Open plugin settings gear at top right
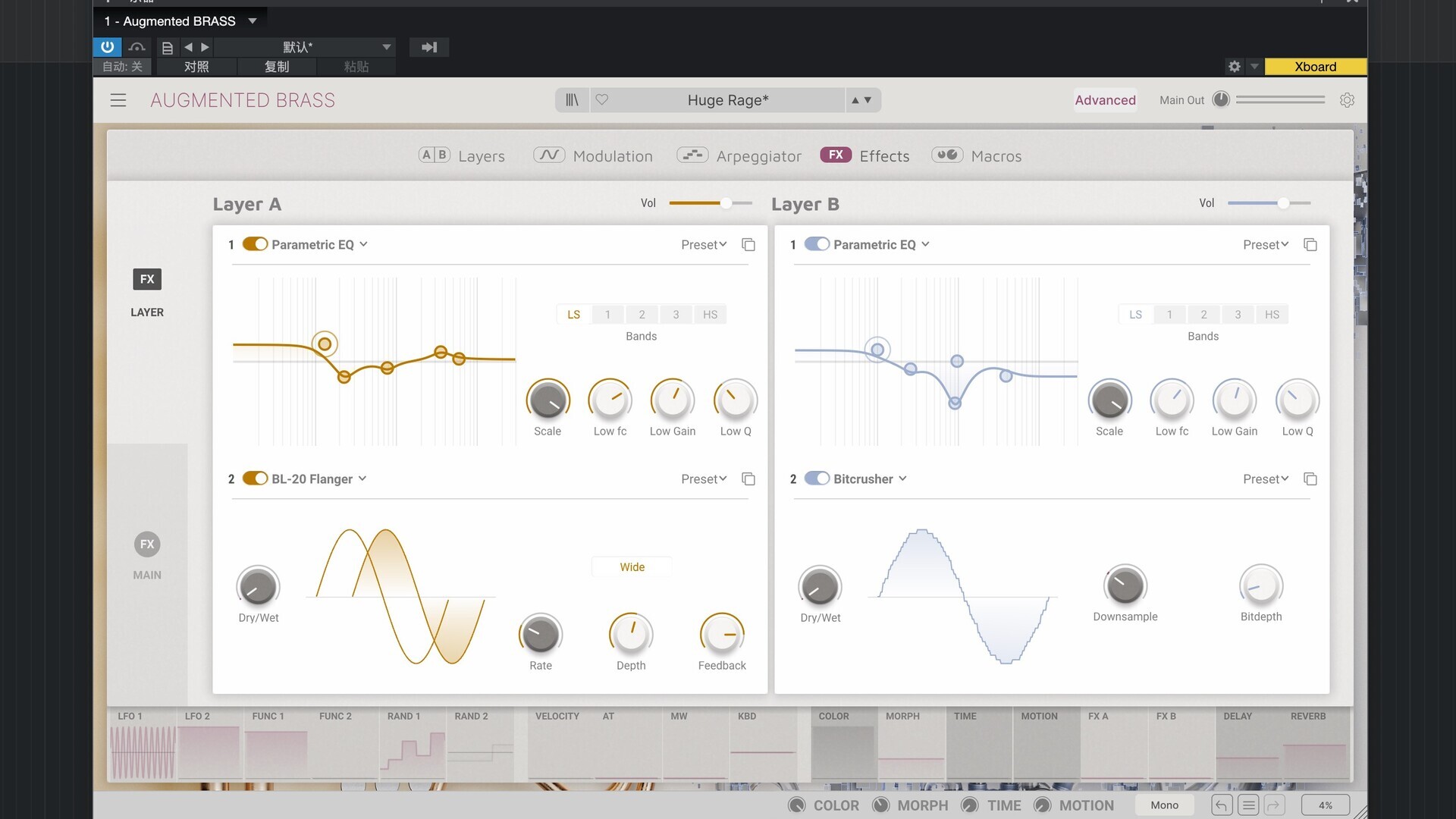 pos(1347,100)
